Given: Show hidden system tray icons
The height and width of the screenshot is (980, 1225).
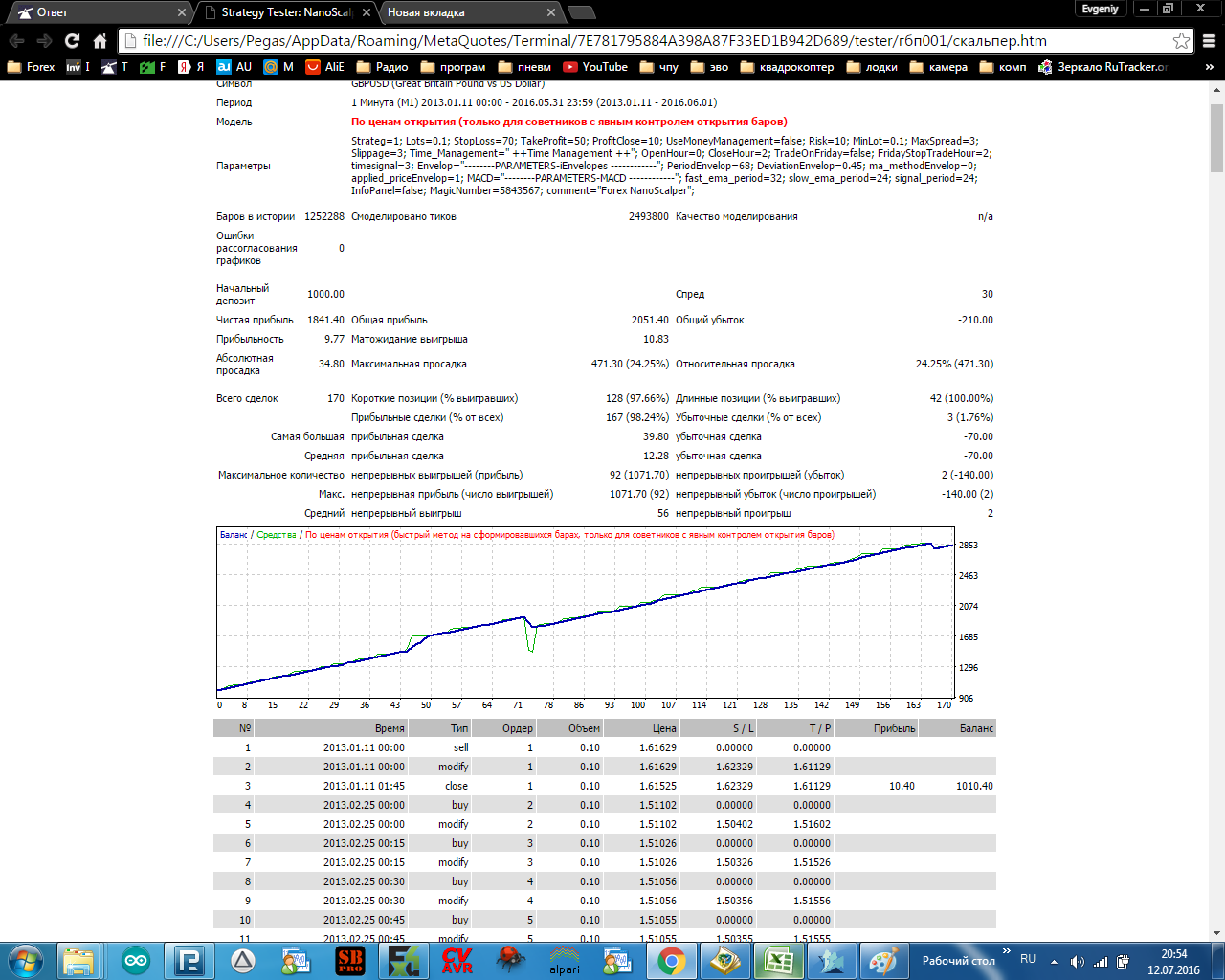Looking at the screenshot, I should click(x=1054, y=961).
